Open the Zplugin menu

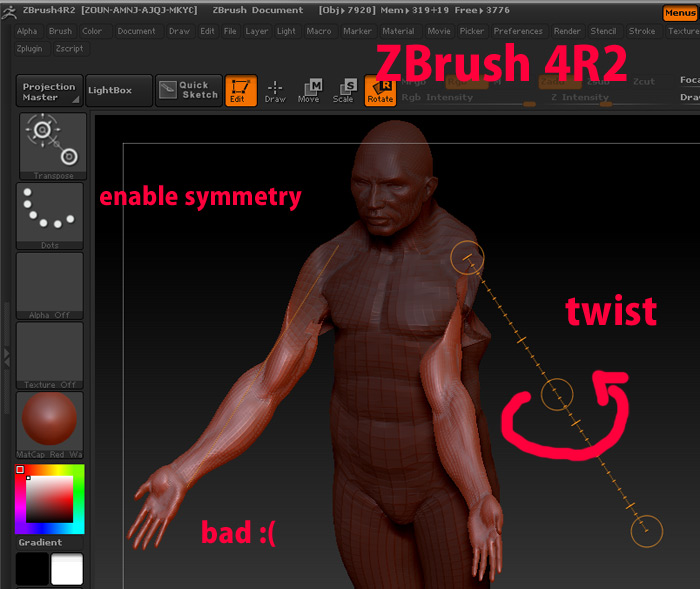click(29, 49)
